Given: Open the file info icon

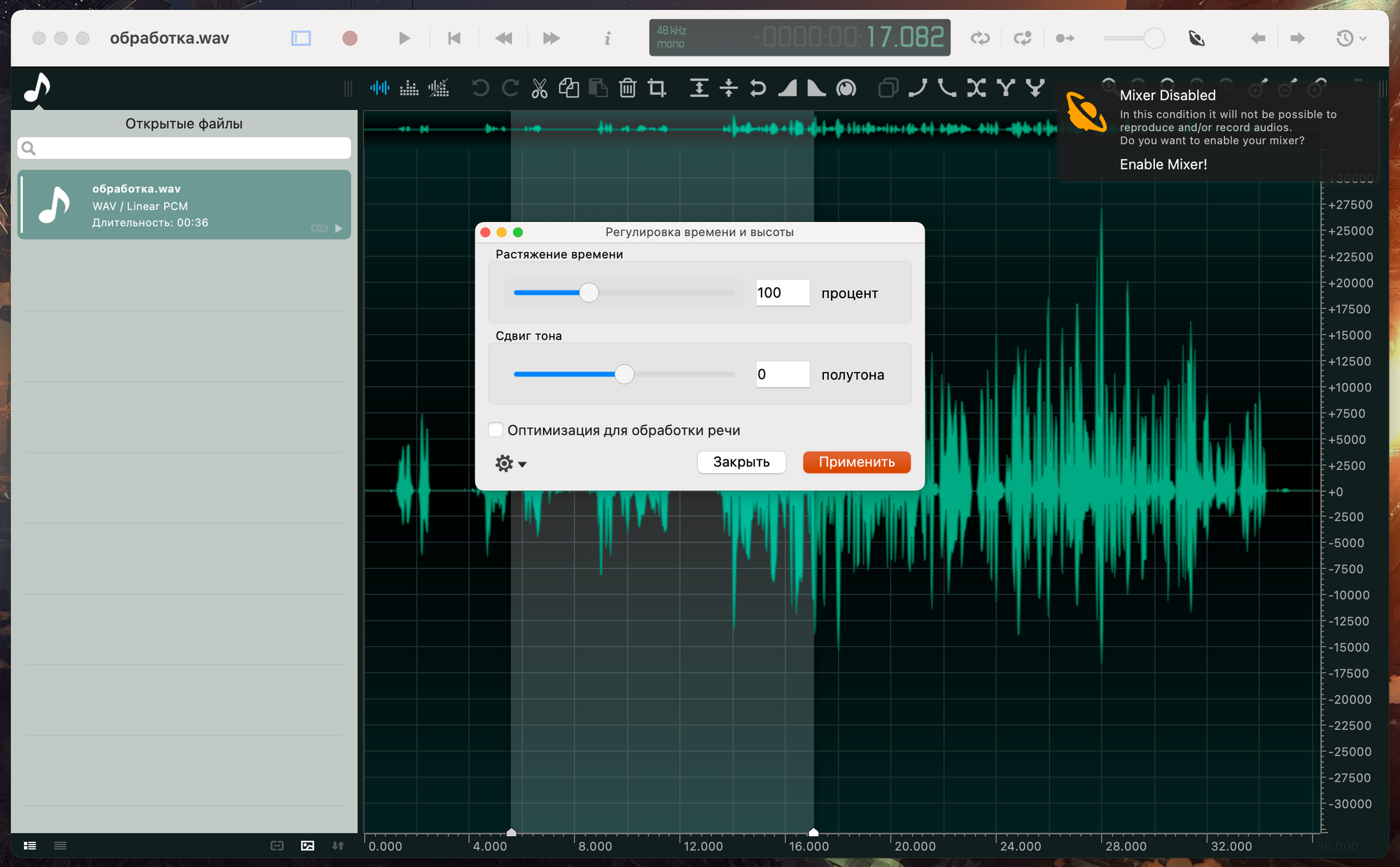Looking at the screenshot, I should [x=608, y=39].
